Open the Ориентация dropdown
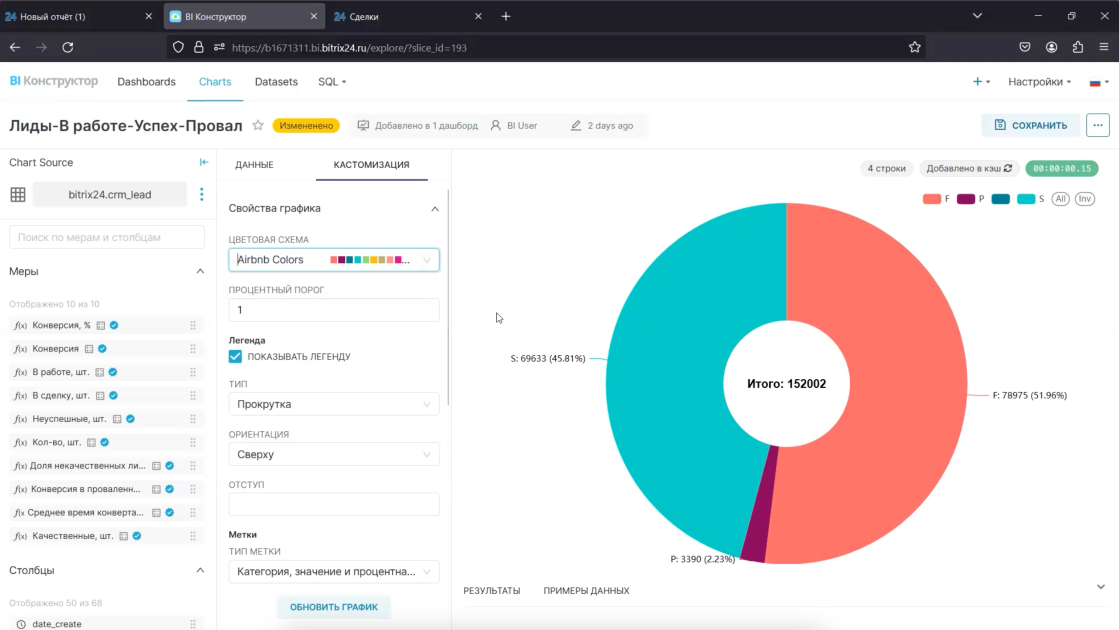The image size is (1119, 630). point(334,454)
